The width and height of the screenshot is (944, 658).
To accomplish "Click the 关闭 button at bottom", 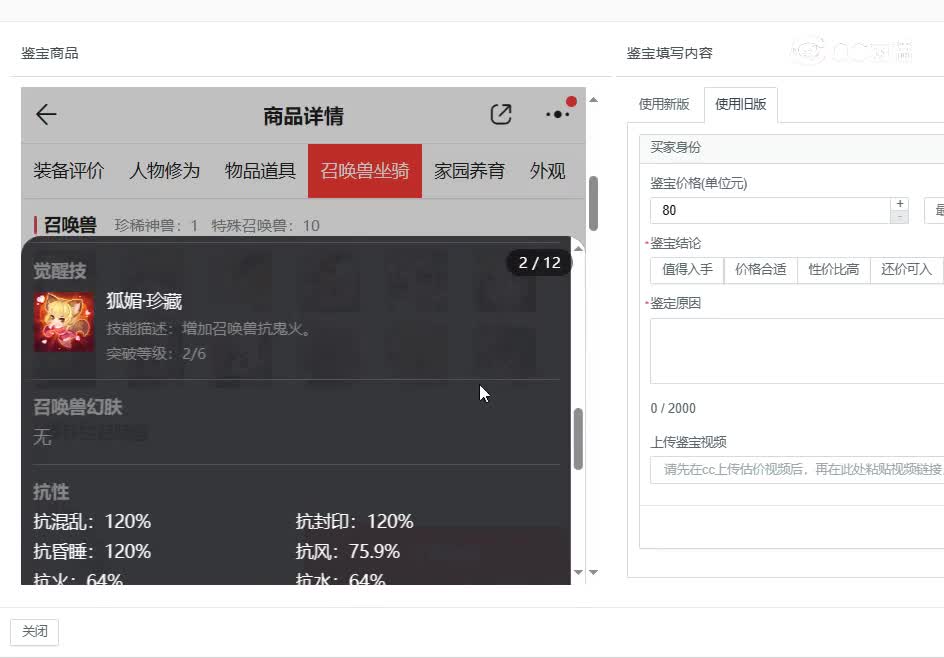I will tap(35, 632).
